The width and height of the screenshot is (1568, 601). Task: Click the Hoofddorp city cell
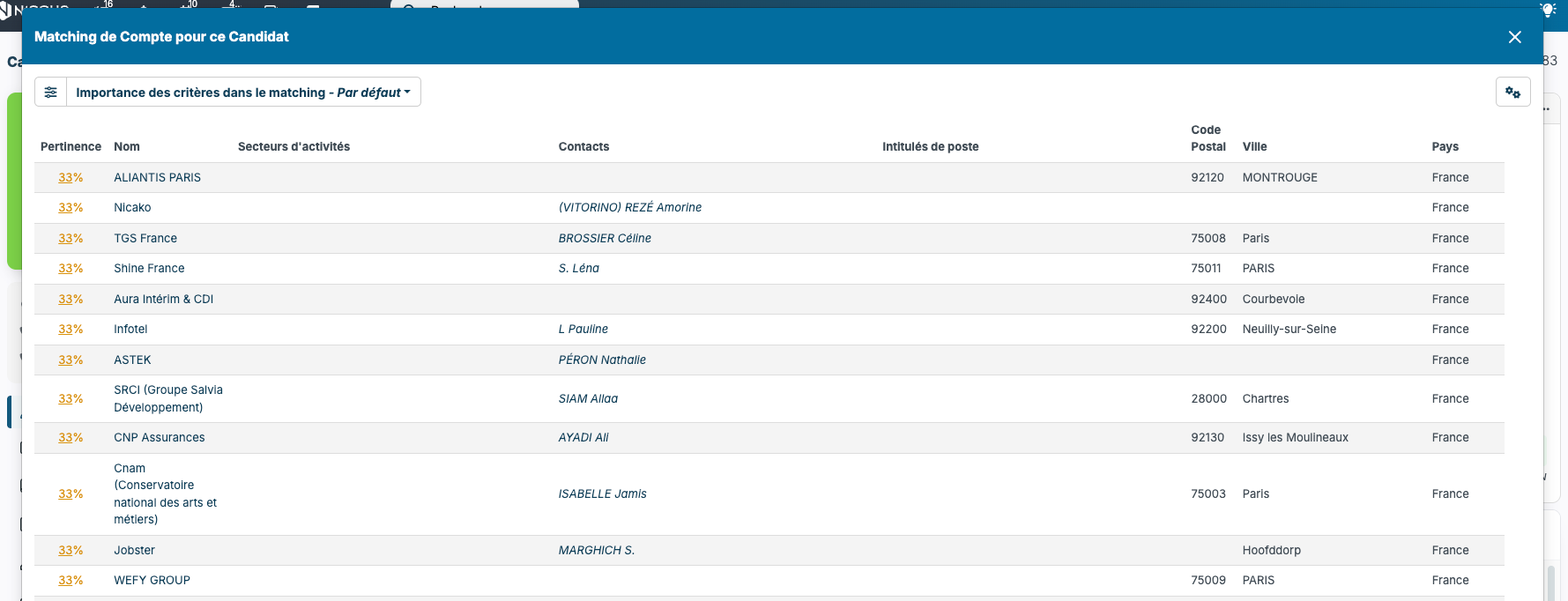point(1271,550)
